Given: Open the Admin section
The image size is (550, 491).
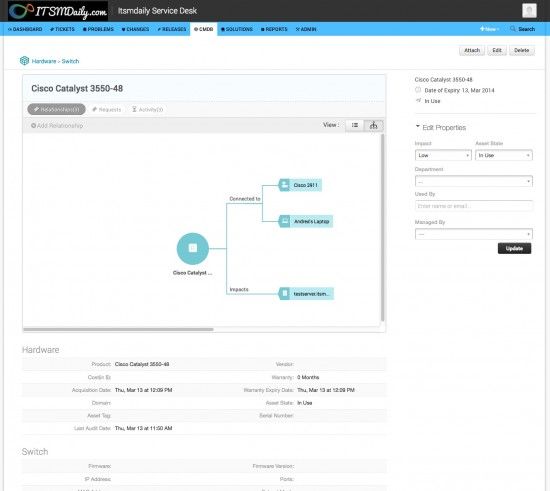Looking at the screenshot, I should (x=306, y=29).
